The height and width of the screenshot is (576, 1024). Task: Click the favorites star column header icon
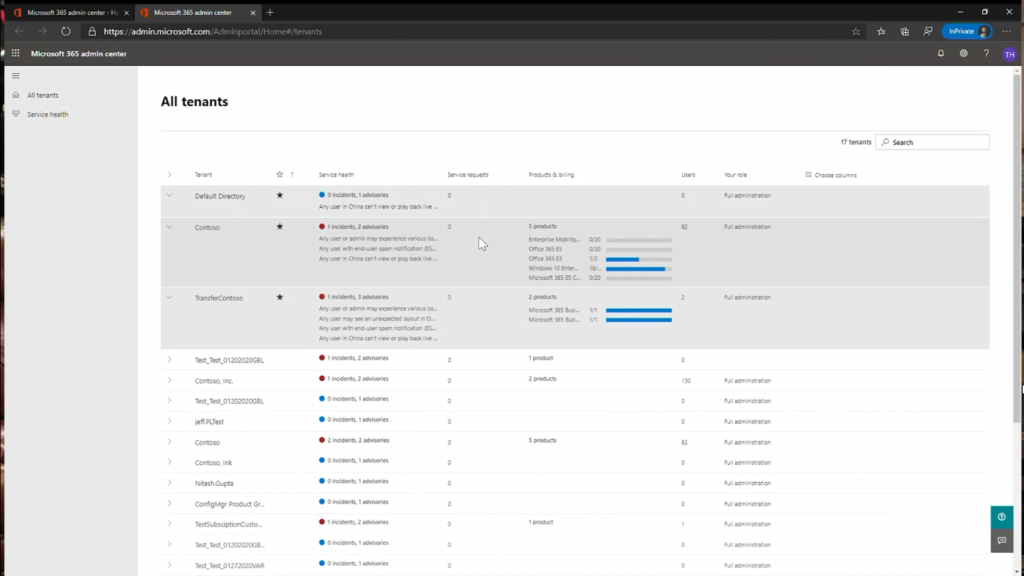click(x=280, y=174)
